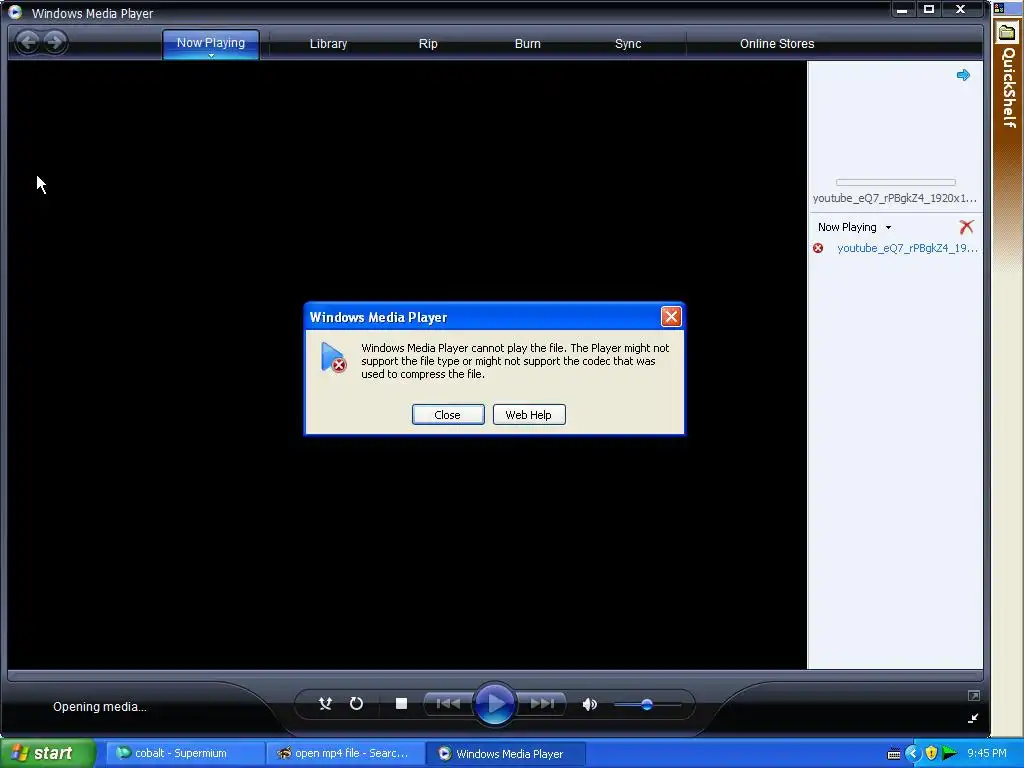Viewport: 1024px width, 768px height.
Task: Click the volume slider
Action: point(647,704)
